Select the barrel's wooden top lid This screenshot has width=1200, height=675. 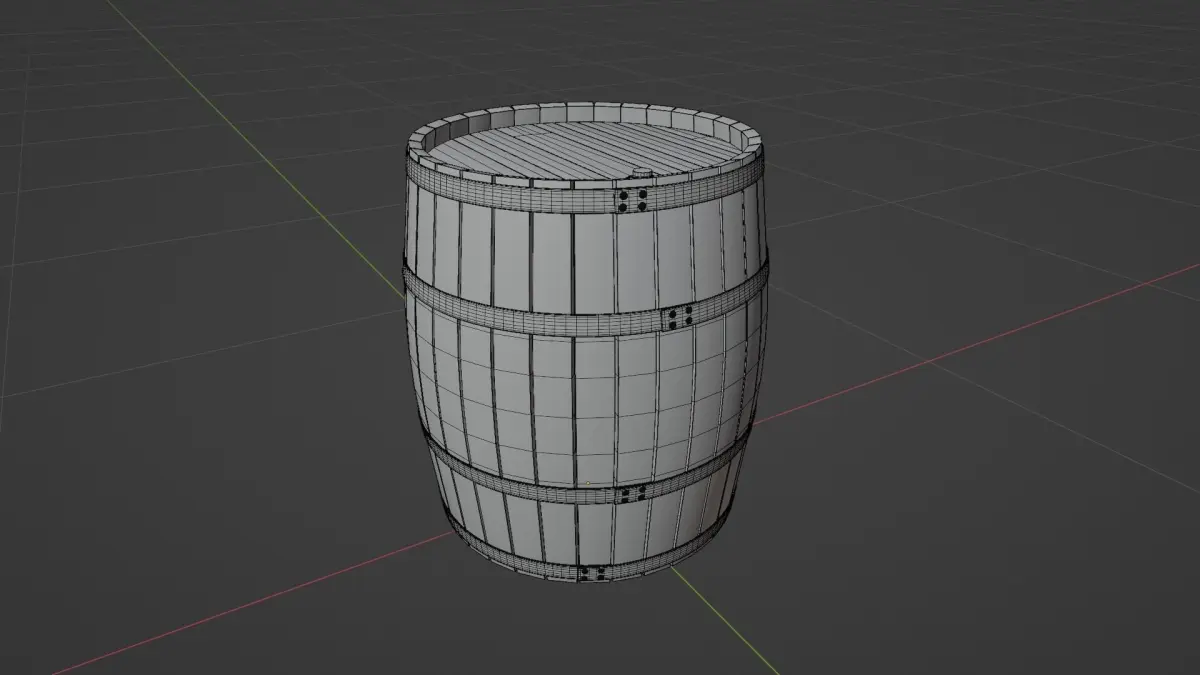[x=583, y=152]
